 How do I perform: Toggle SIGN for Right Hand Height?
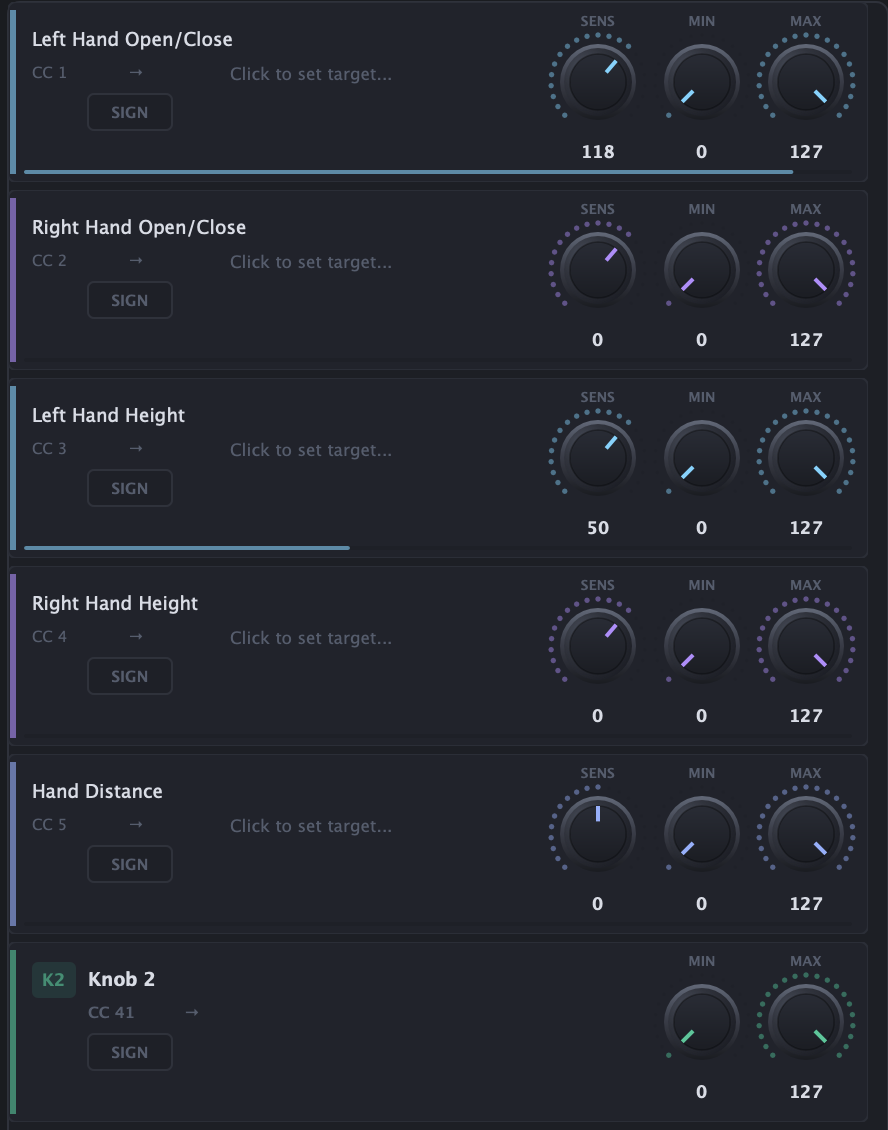[x=130, y=677]
